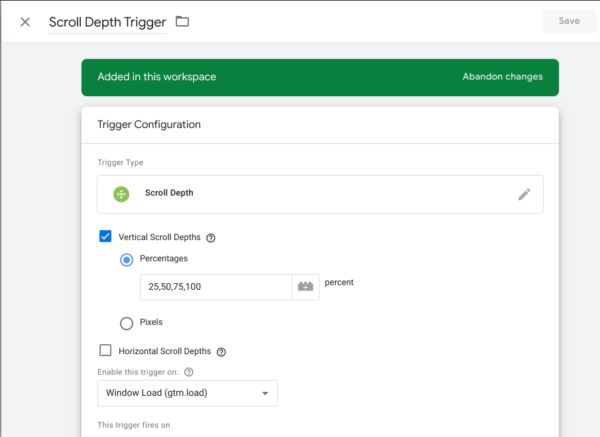Enable Horizontal Scroll Depths checkbox
Screen dimensions: 600x437
(105, 351)
